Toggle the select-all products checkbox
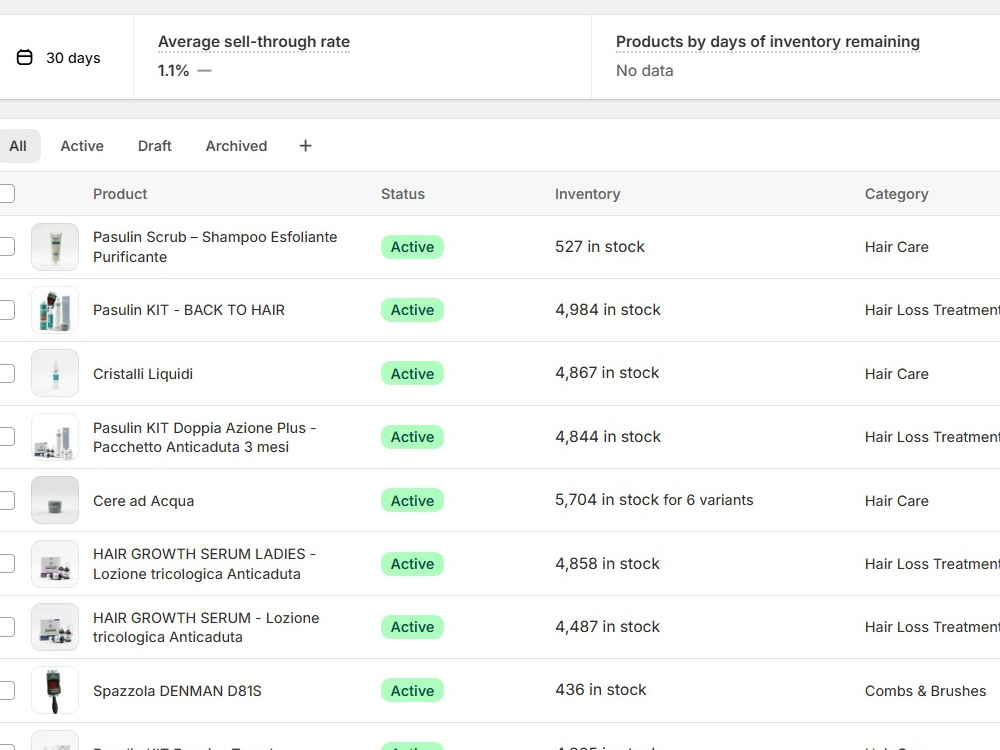 pos(6,193)
